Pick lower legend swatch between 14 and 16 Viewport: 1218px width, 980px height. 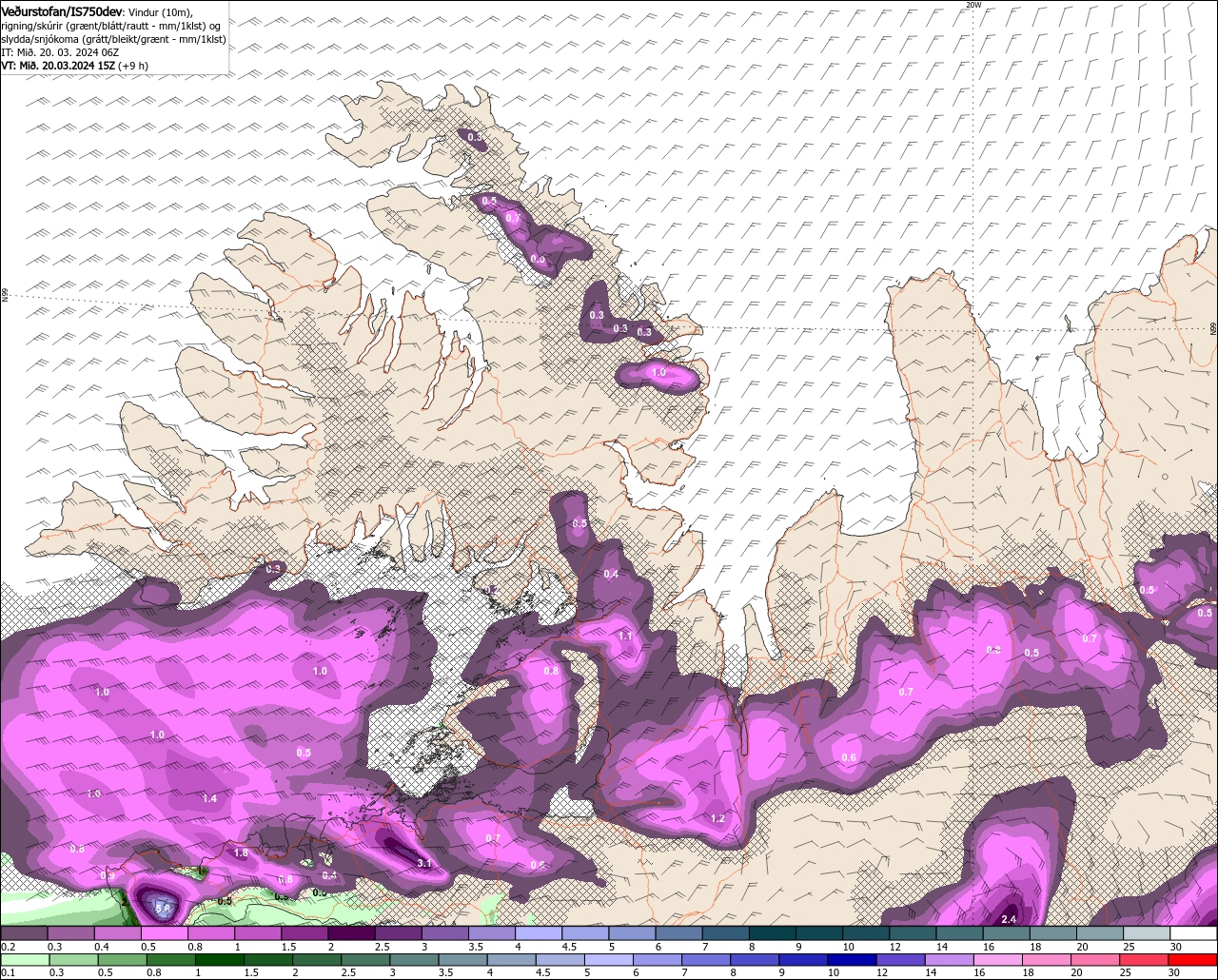pyautogui.click(x=949, y=959)
